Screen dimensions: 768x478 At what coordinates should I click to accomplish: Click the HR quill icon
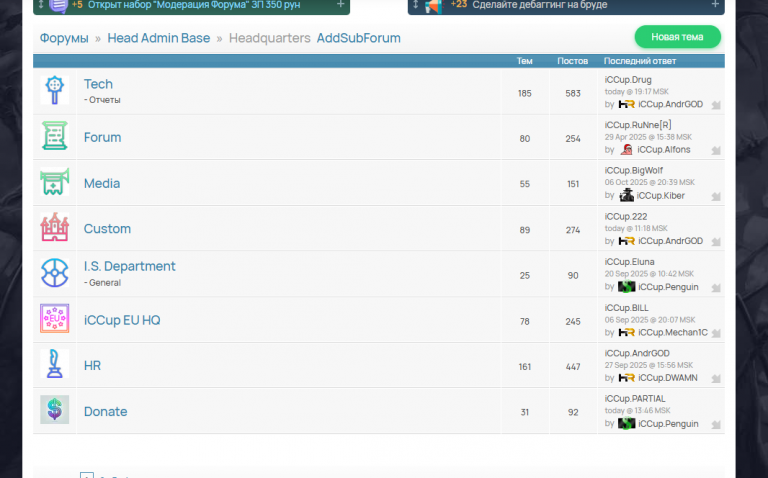pos(54,364)
